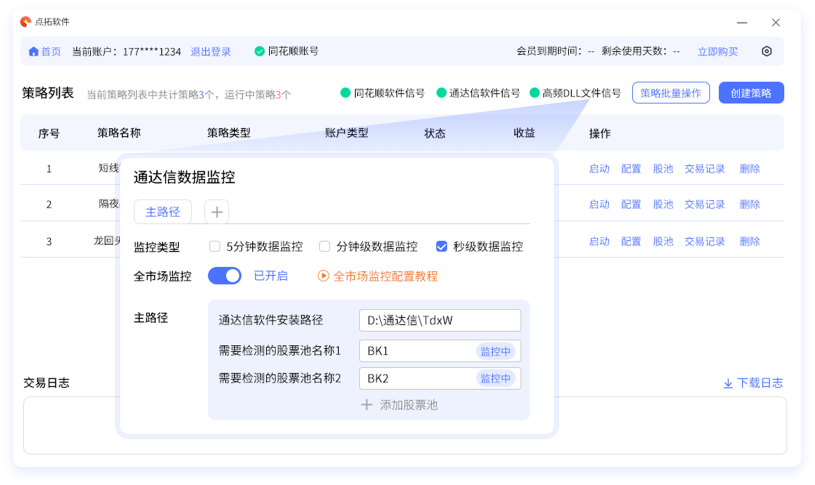
Task: Click the 账户类型 column header
Action: pyautogui.click(x=347, y=133)
